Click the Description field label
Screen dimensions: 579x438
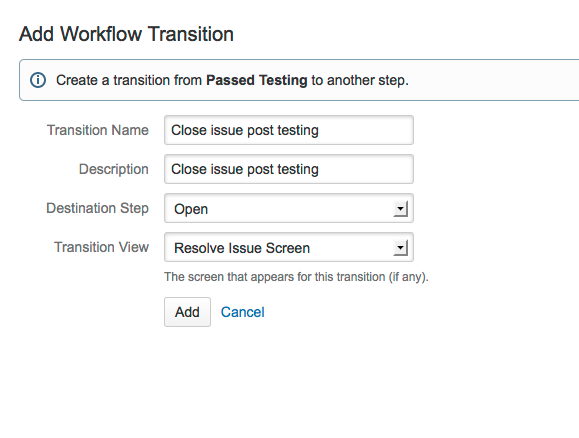114,169
